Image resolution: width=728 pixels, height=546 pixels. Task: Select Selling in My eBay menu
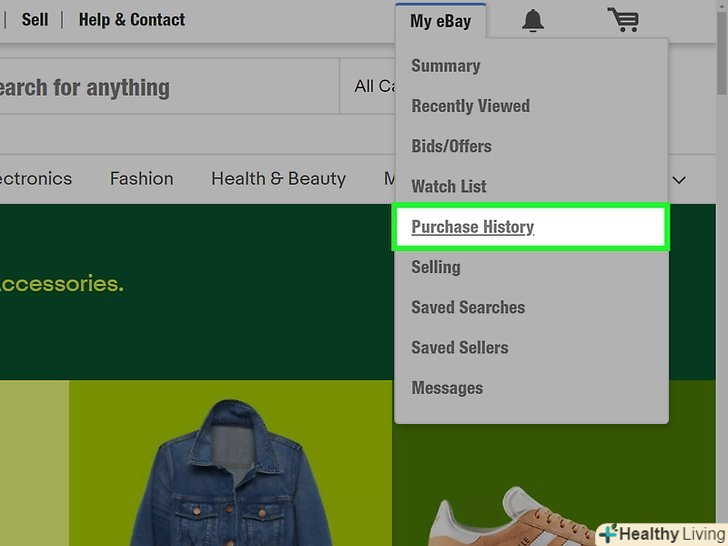click(436, 267)
